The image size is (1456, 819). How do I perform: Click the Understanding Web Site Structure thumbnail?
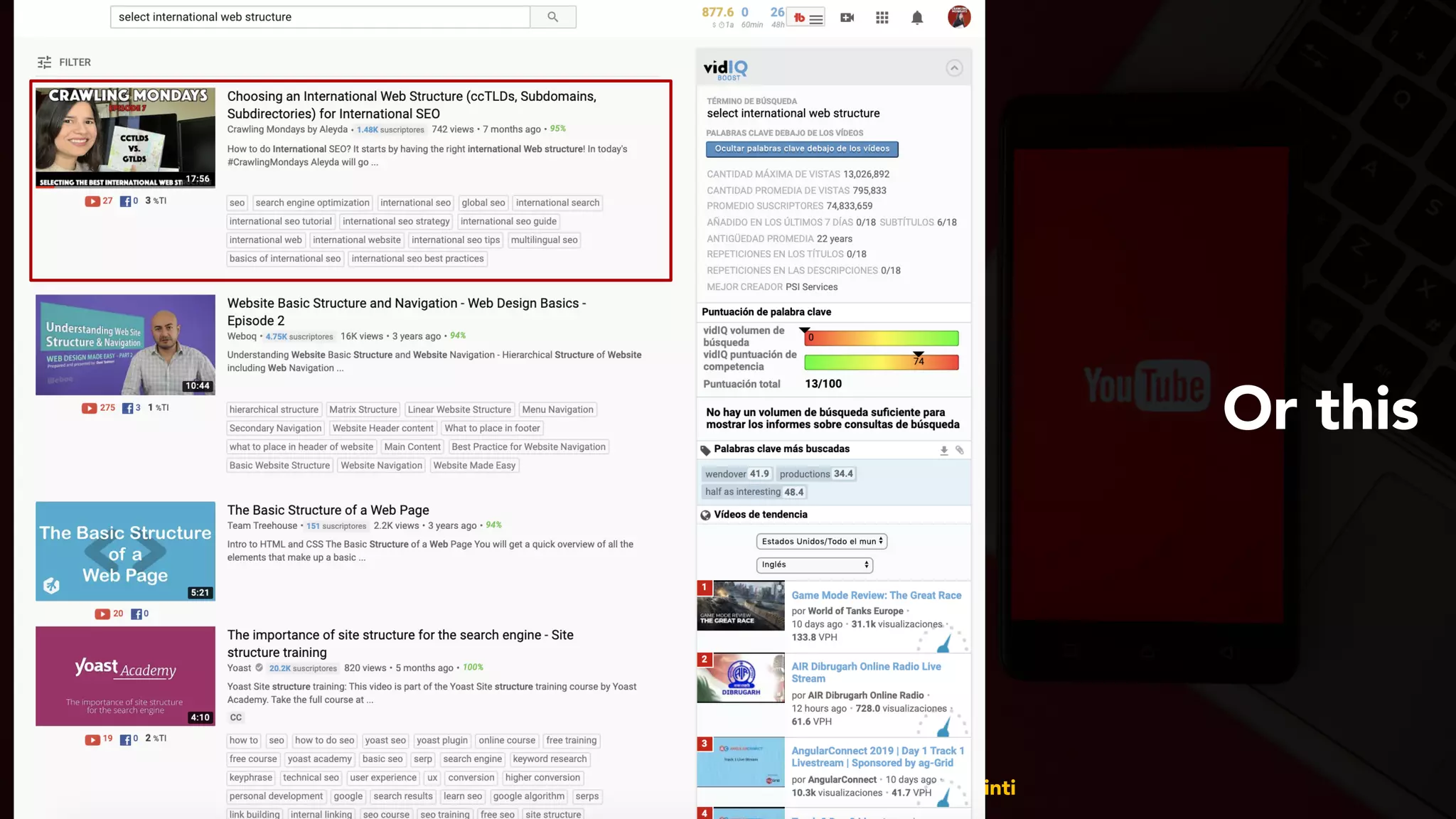click(125, 345)
